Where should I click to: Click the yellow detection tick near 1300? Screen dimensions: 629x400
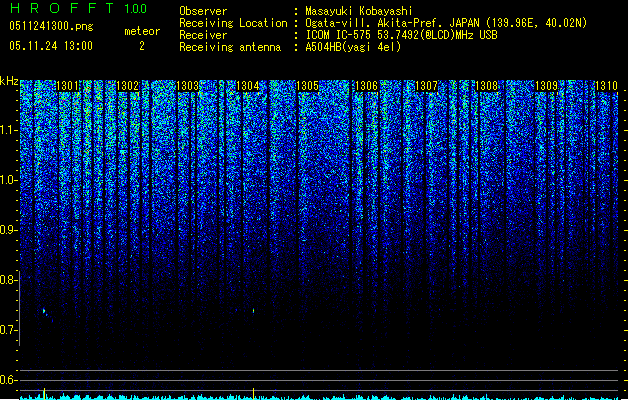point(44,394)
